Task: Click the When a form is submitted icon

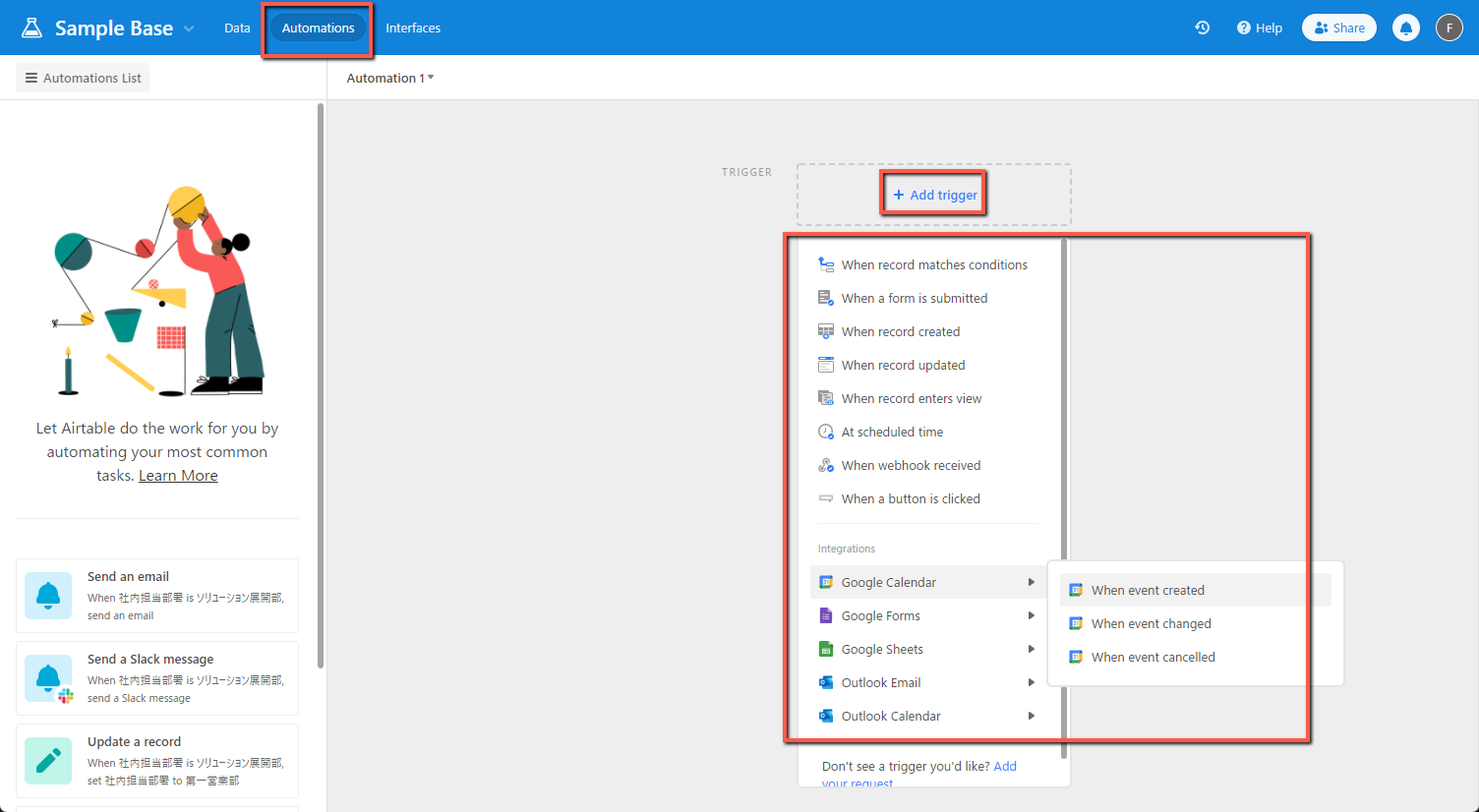Action: pyautogui.click(x=826, y=297)
